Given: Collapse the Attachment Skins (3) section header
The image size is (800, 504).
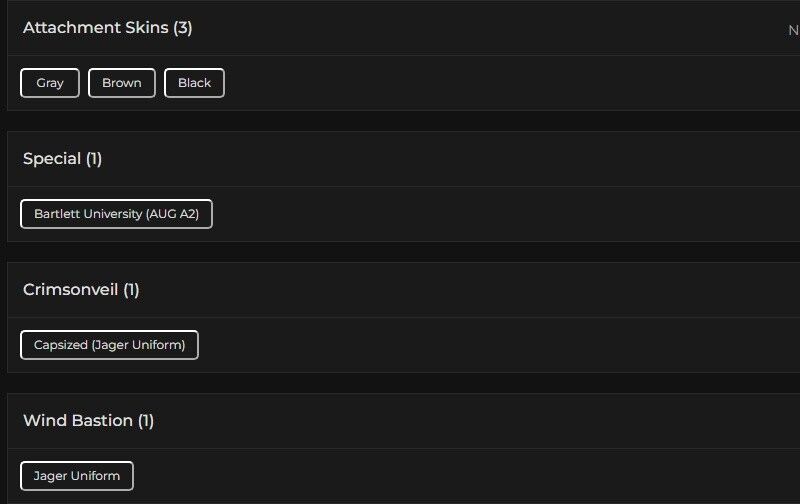Looking at the screenshot, I should point(96,28).
